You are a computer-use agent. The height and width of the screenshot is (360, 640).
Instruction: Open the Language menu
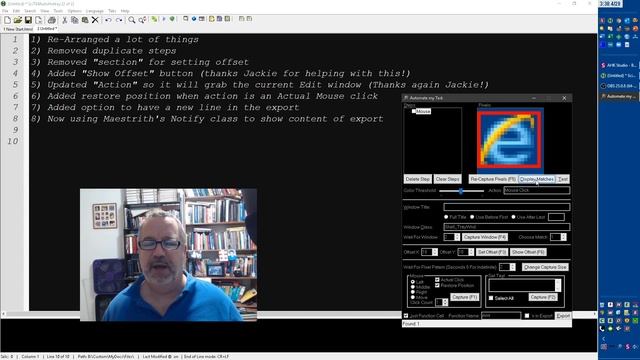94,11
